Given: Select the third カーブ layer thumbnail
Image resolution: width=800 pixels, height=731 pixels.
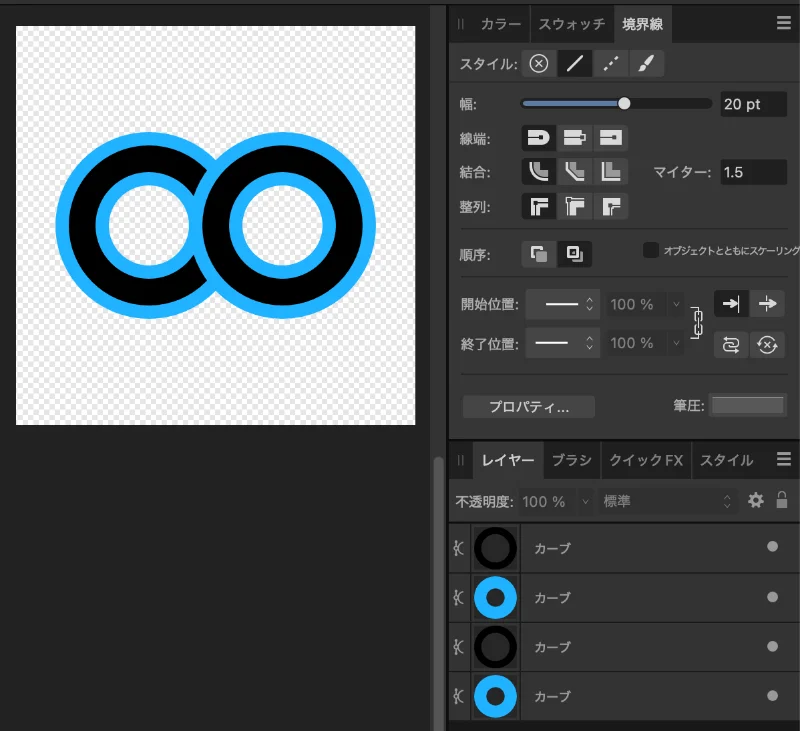Looking at the screenshot, I should point(495,647).
